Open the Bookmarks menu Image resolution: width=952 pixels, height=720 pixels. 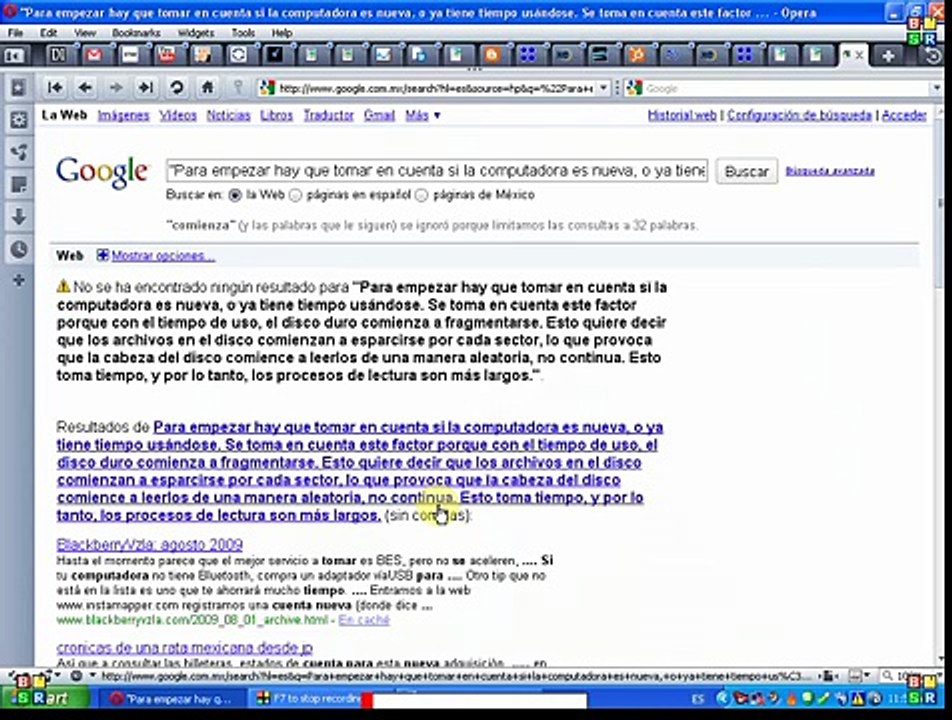(x=136, y=33)
